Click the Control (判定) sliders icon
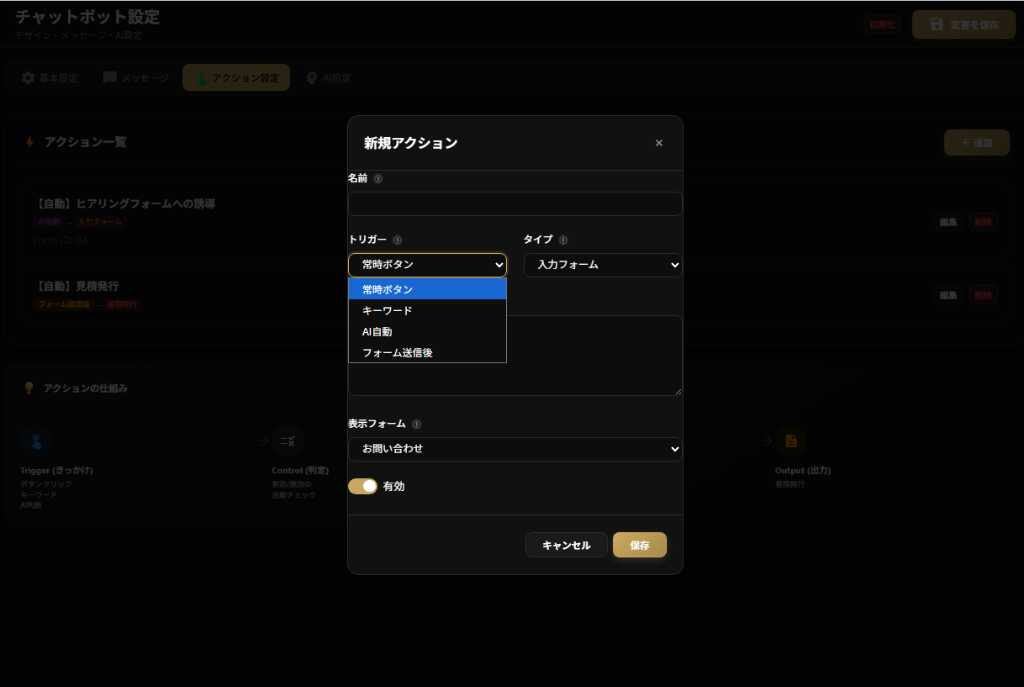Screen dimensions: 1024x687 (x=287, y=441)
